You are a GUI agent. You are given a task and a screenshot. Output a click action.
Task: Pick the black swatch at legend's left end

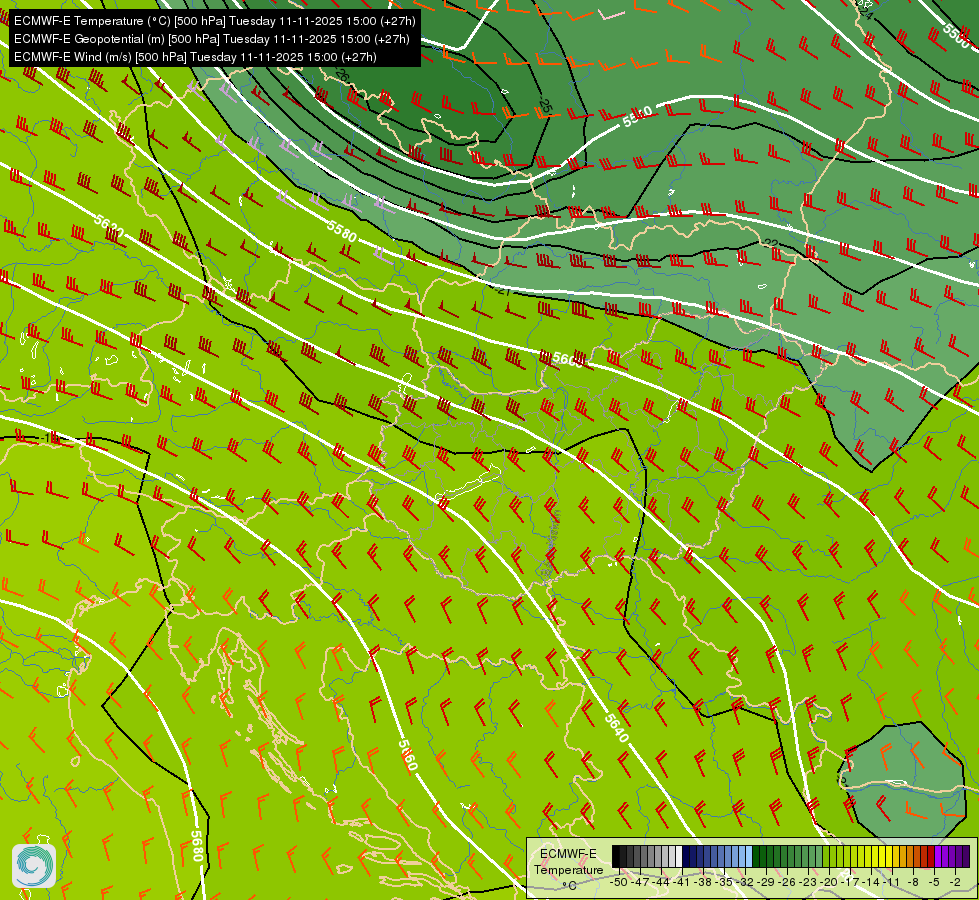click(x=616, y=856)
